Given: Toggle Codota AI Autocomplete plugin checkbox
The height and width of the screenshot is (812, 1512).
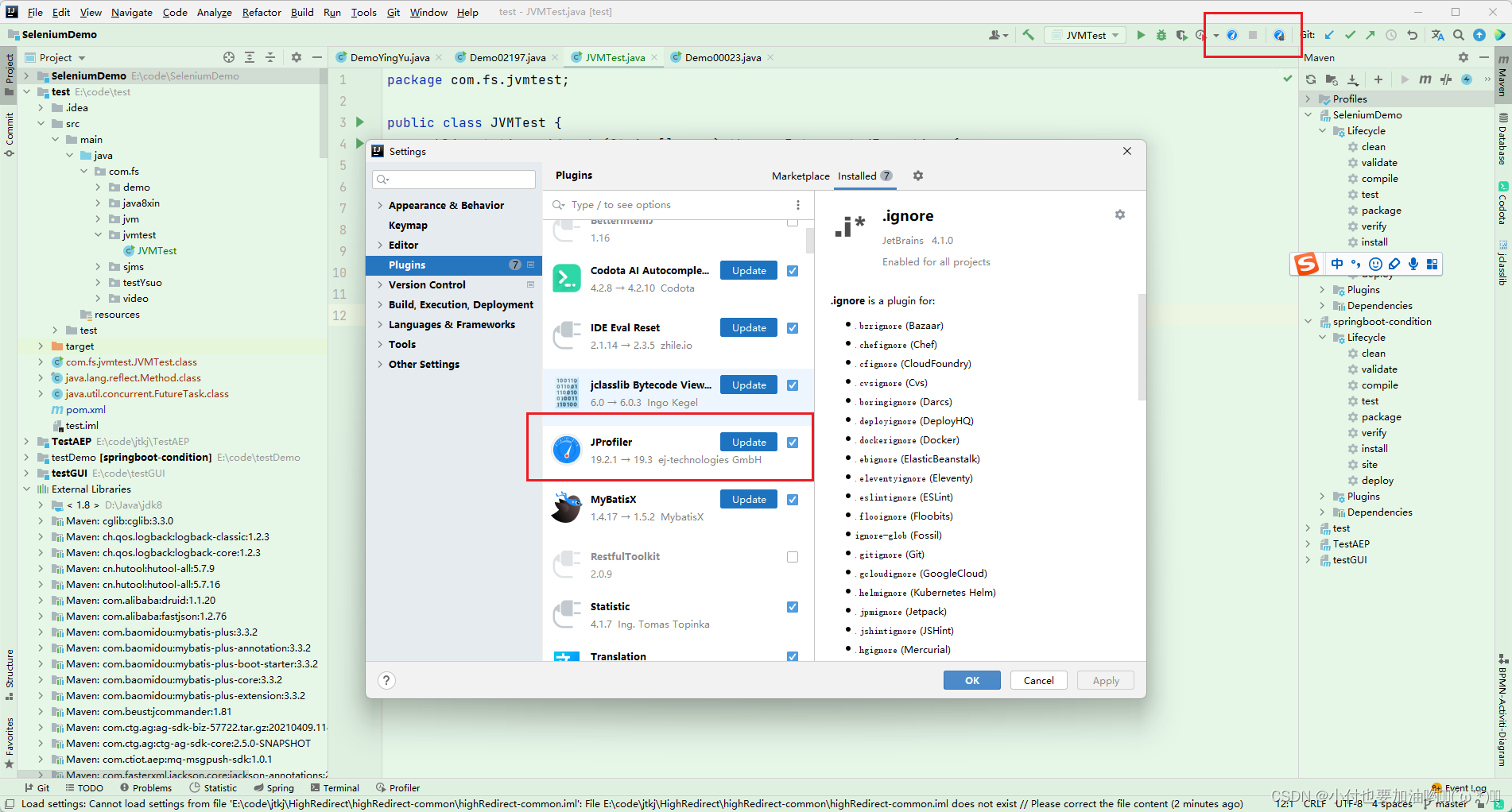Looking at the screenshot, I should pos(793,271).
